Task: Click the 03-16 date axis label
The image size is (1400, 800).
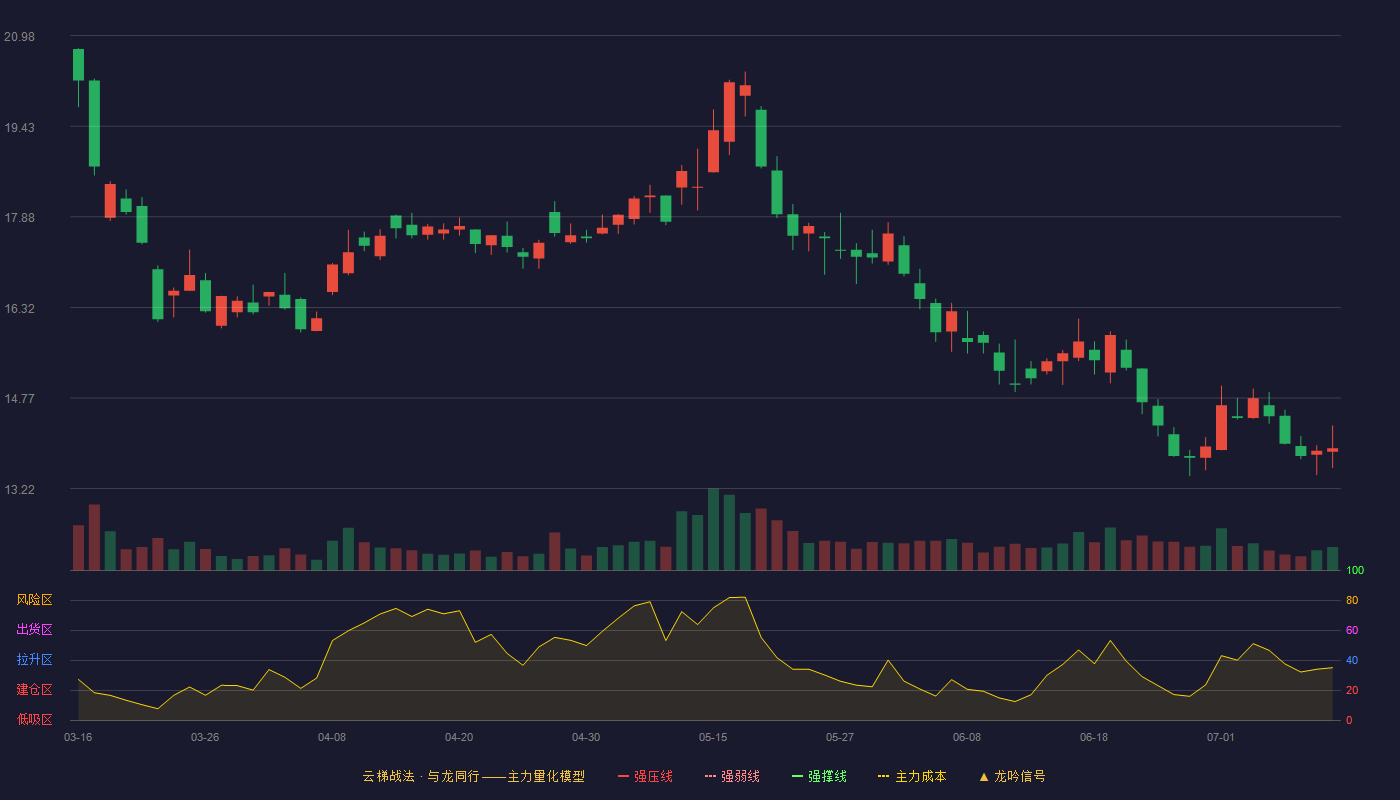Action: 78,737
